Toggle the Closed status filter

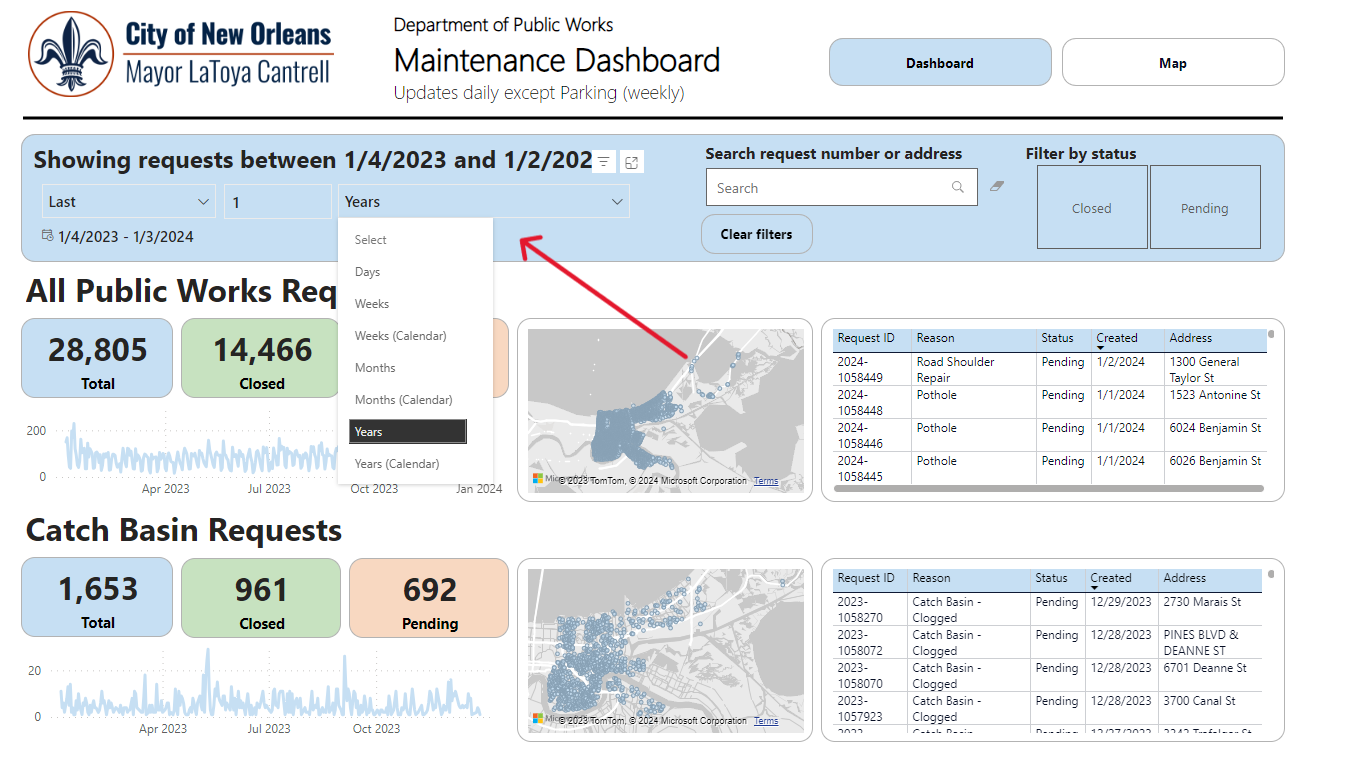(1091, 207)
